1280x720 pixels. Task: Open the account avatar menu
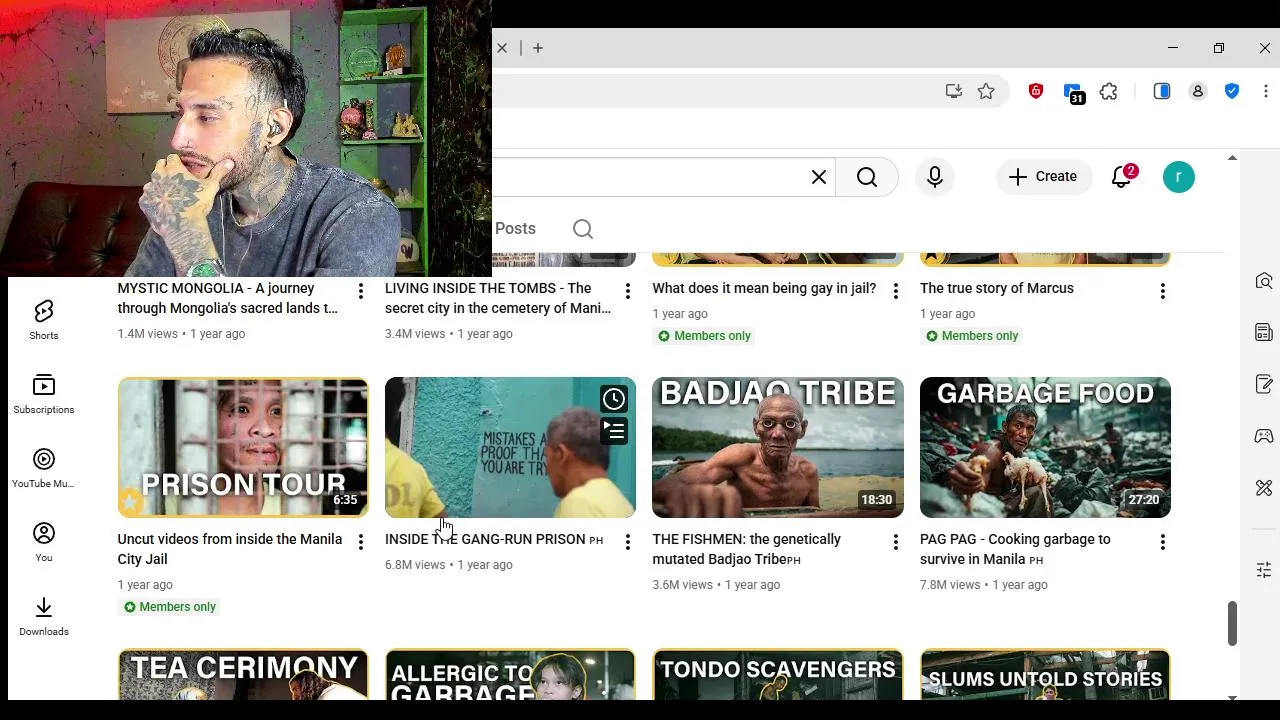point(1179,177)
